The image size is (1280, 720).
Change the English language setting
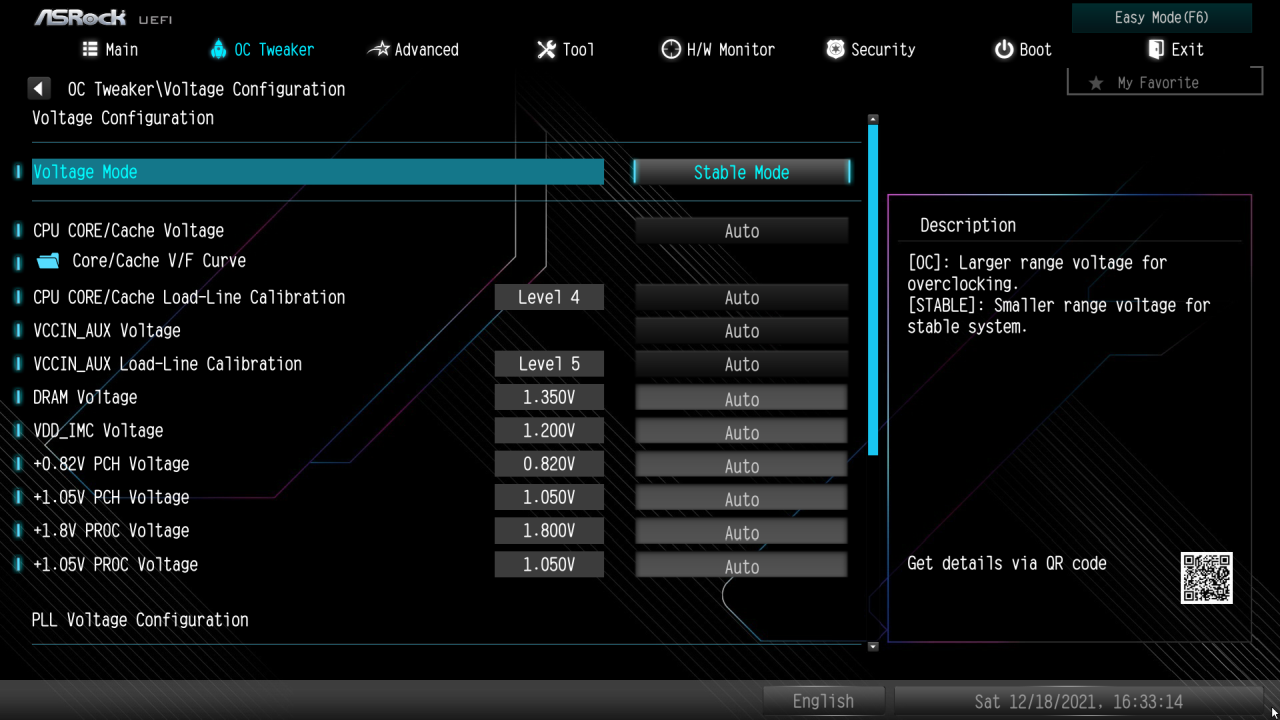(x=823, y=701)
